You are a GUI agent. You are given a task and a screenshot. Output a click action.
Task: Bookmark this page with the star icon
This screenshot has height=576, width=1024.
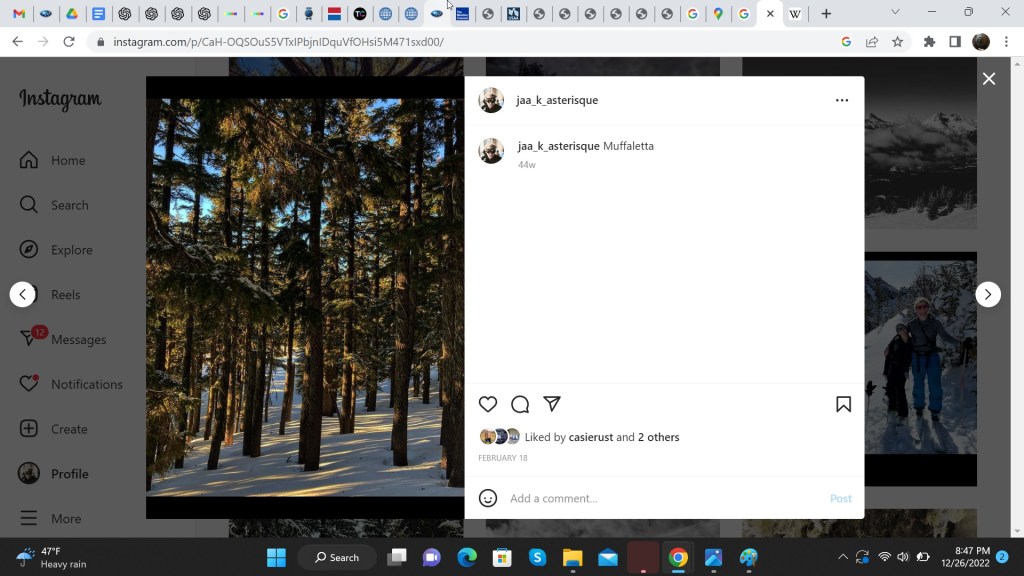(897, 42)
